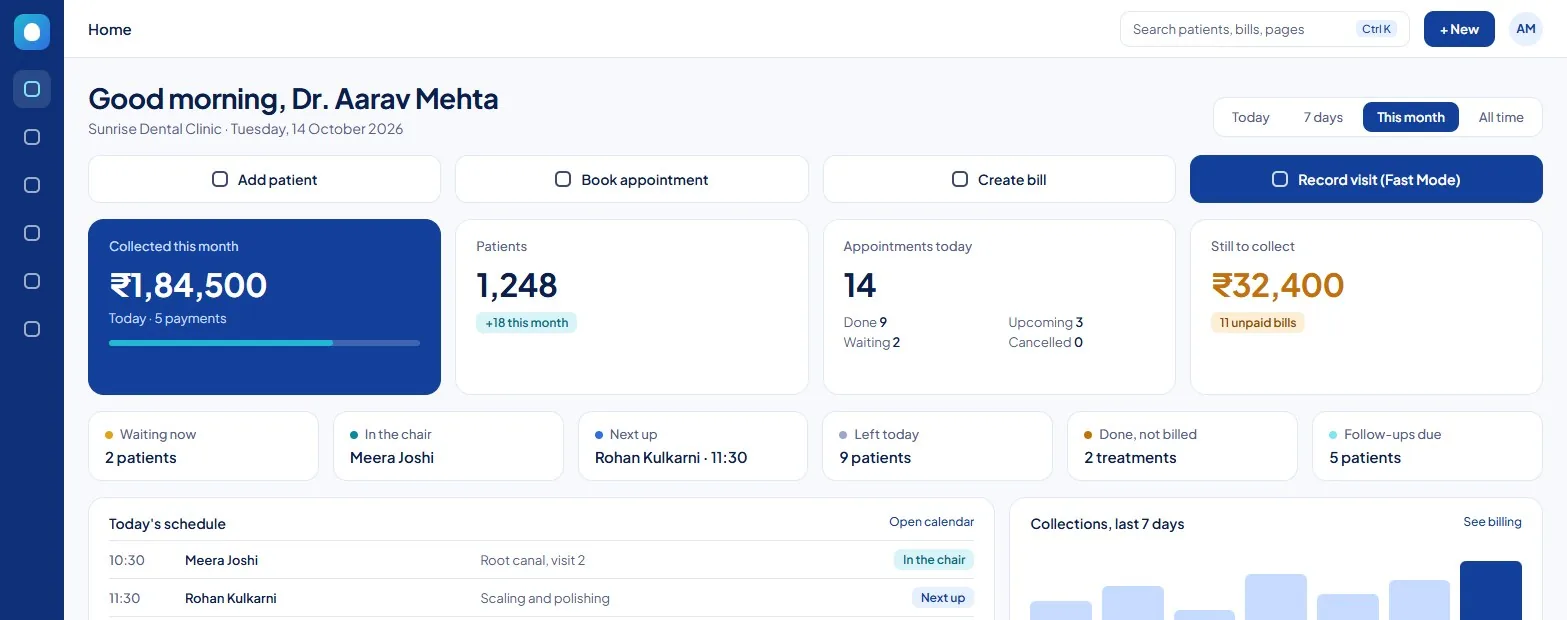This screenshot has width=1567, height=620.
Task: Open calendar from Today's schedule
Action: pyautogui.click(x=931, y=522)
